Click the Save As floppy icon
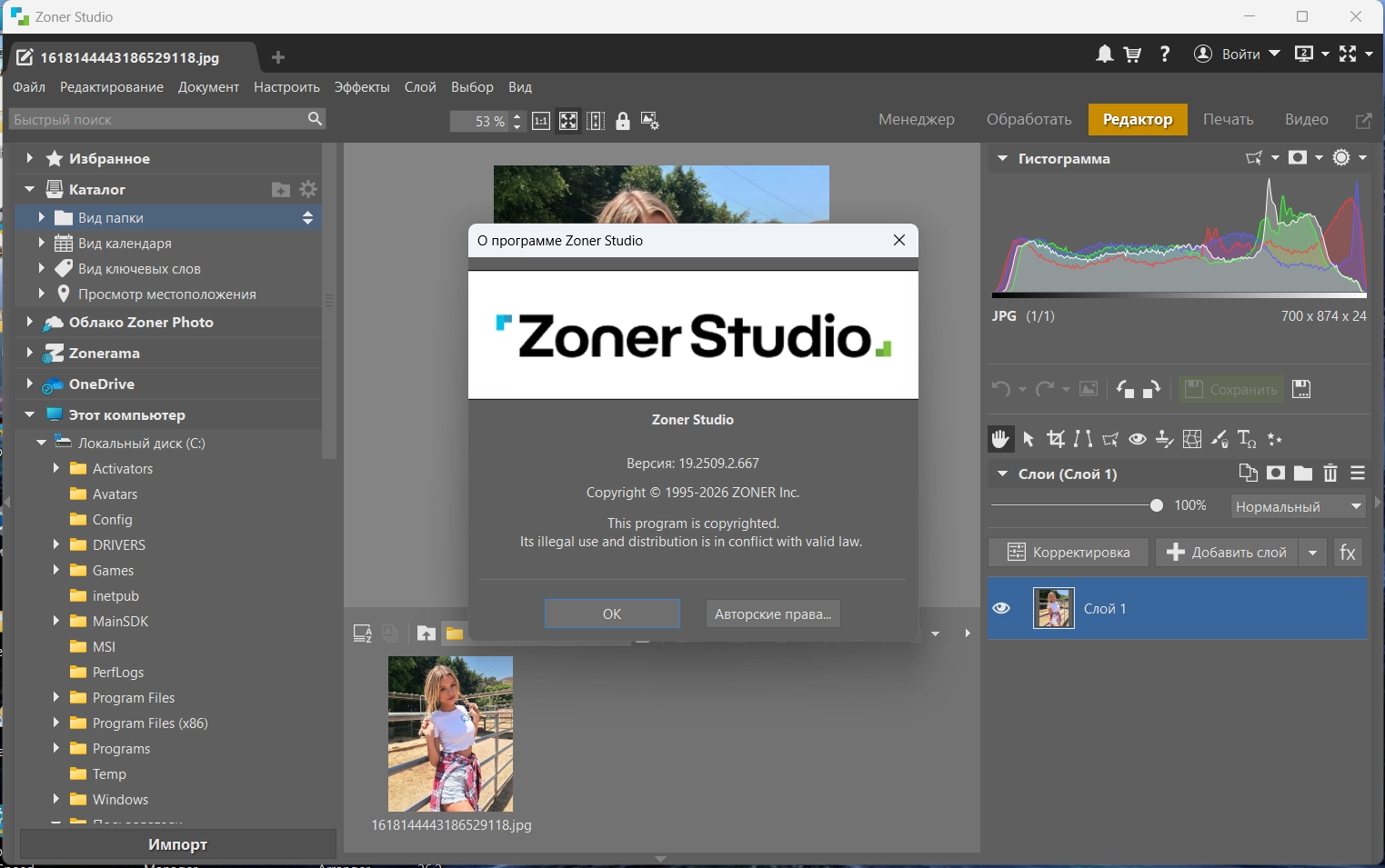1385x868 pixels. tap(1301, 389)
